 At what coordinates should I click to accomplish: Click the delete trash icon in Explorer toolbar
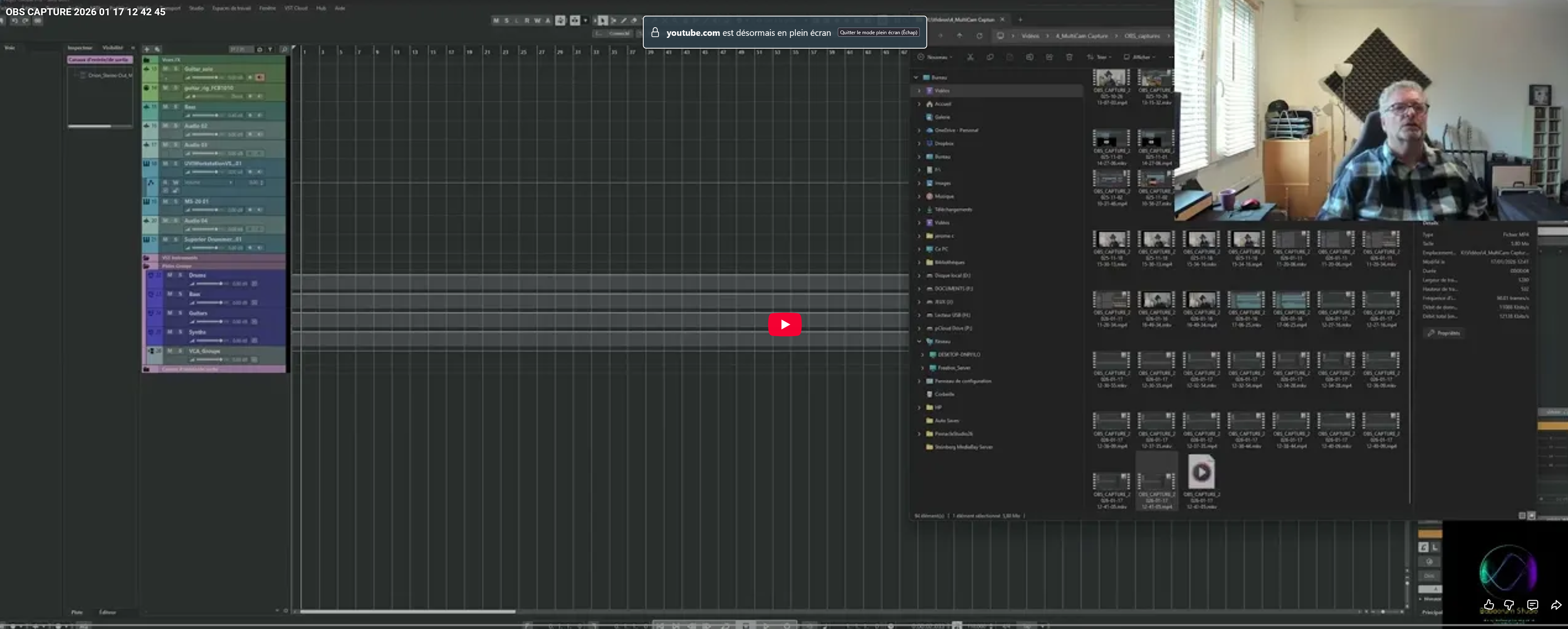point(1069,57)
